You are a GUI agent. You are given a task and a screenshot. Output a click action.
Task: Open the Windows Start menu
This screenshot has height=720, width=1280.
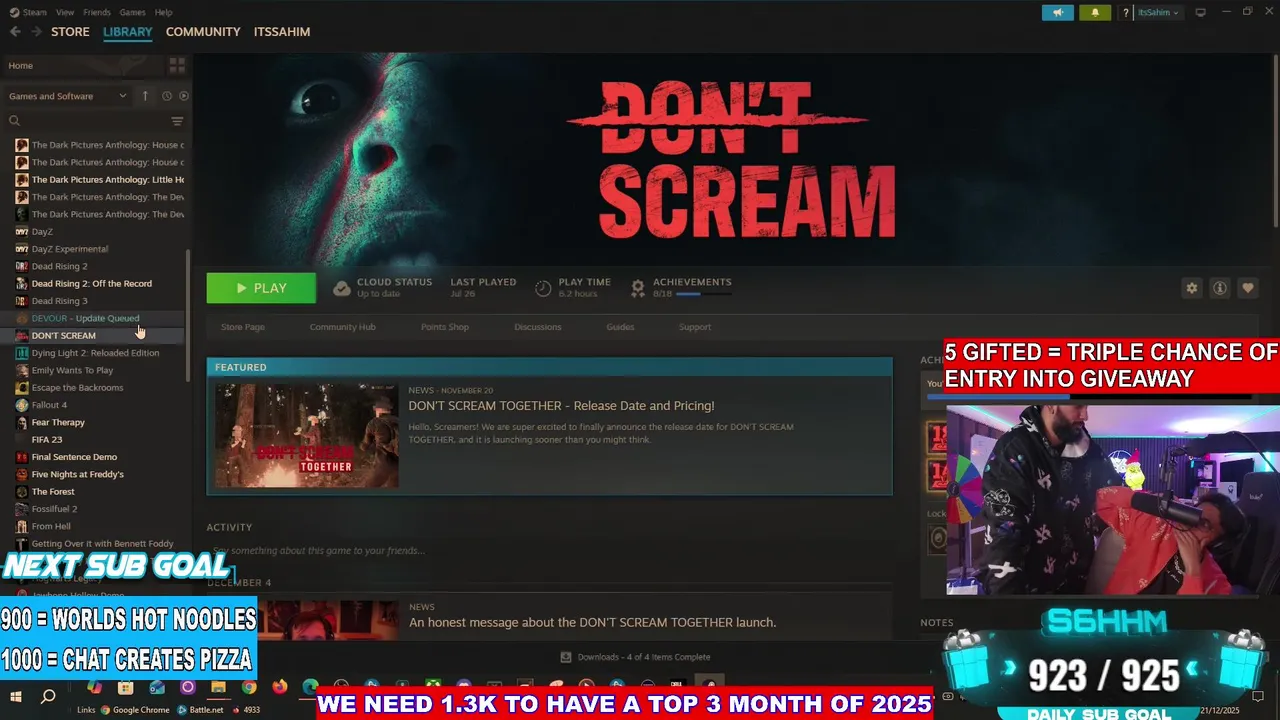pos(16,697)
